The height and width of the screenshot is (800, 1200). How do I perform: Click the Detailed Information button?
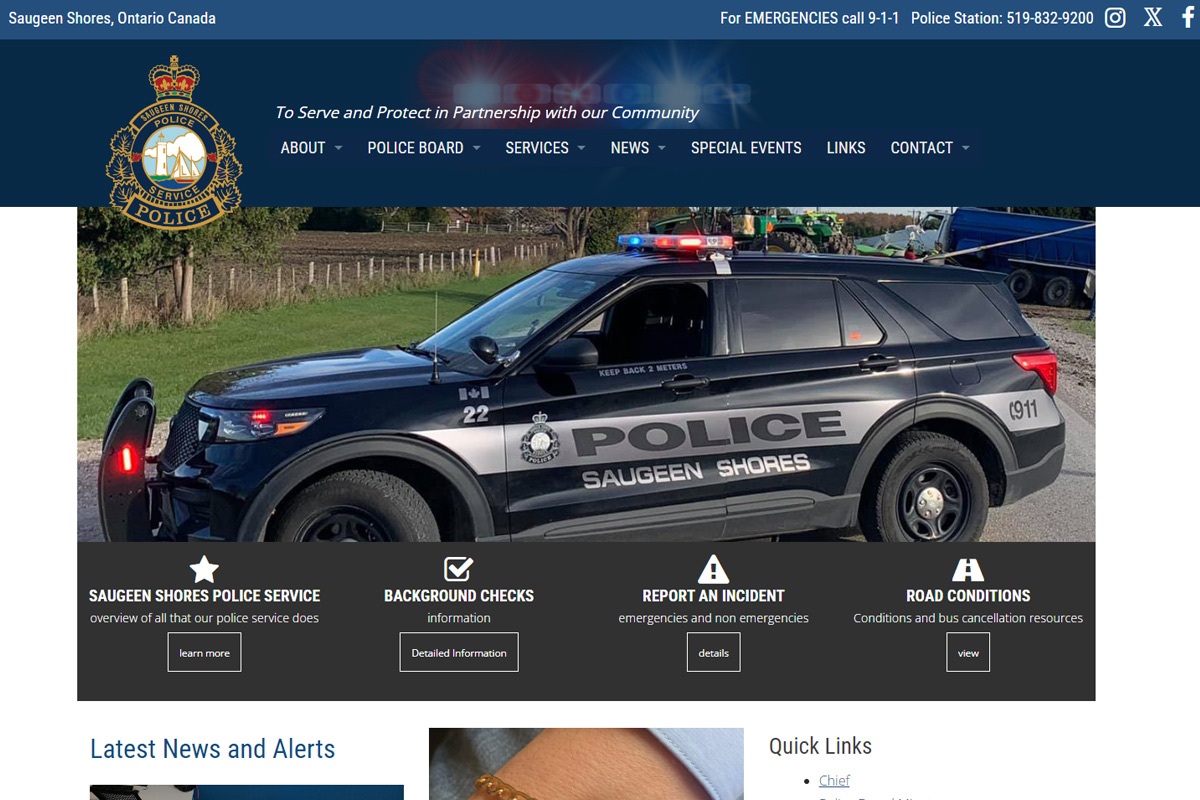(459, 652)
